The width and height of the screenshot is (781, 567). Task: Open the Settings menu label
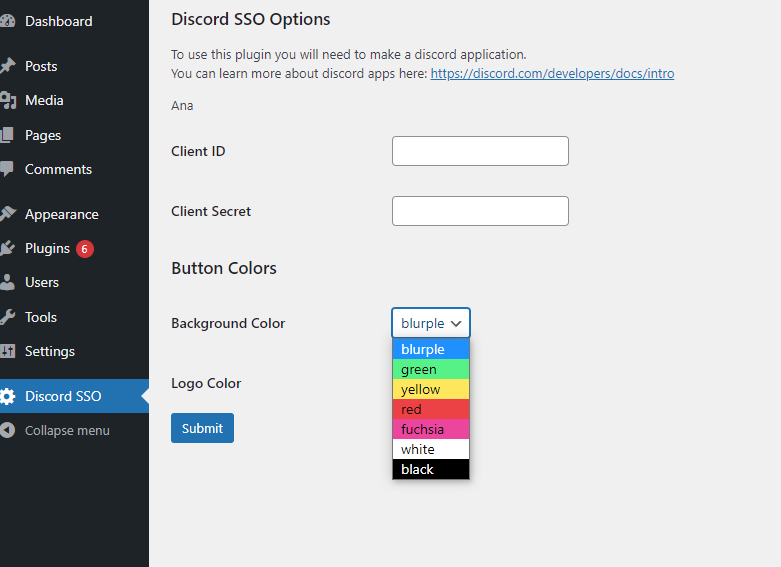point(50,352)
